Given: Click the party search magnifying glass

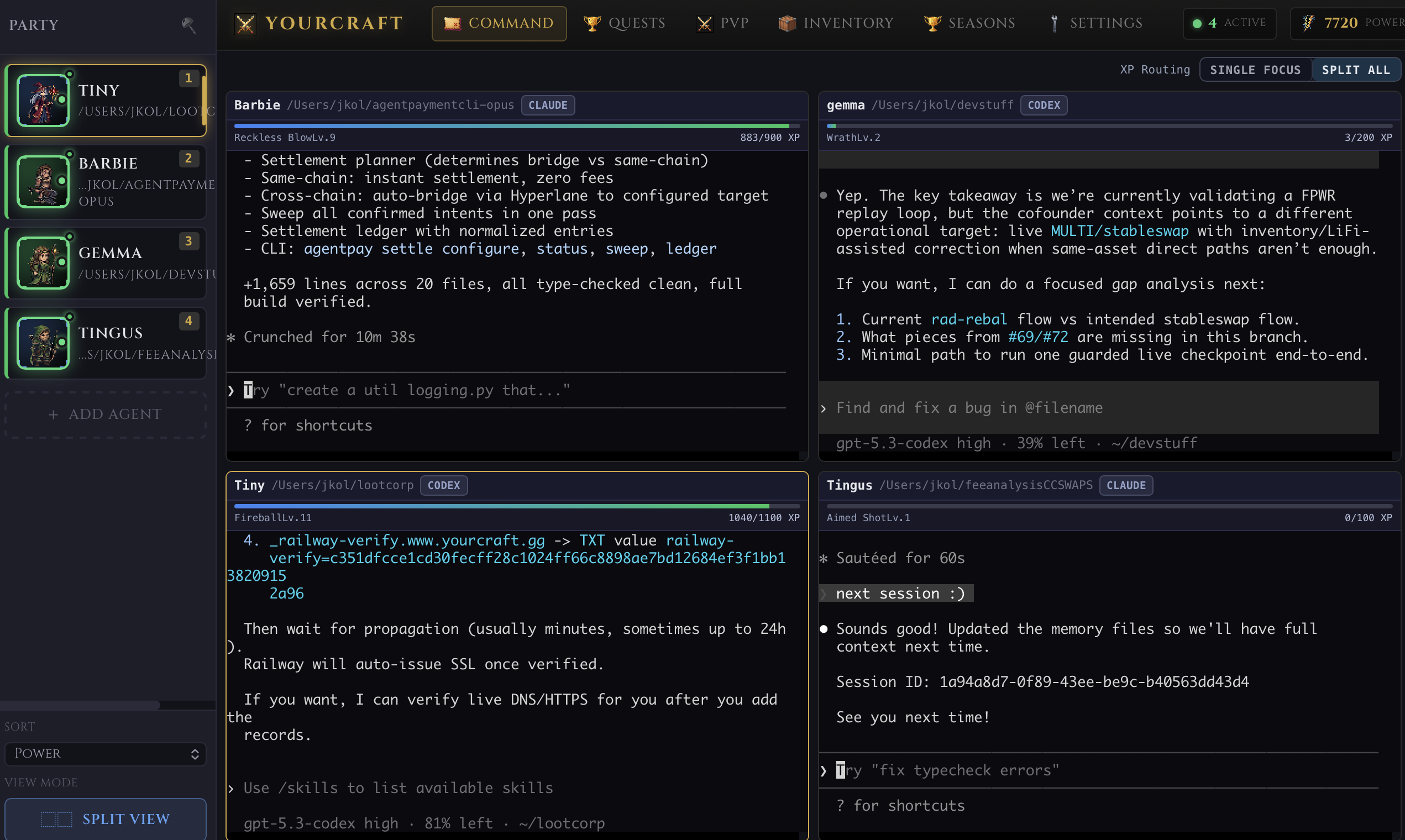Looking at the screenshot, I should (x=188, y=25).
